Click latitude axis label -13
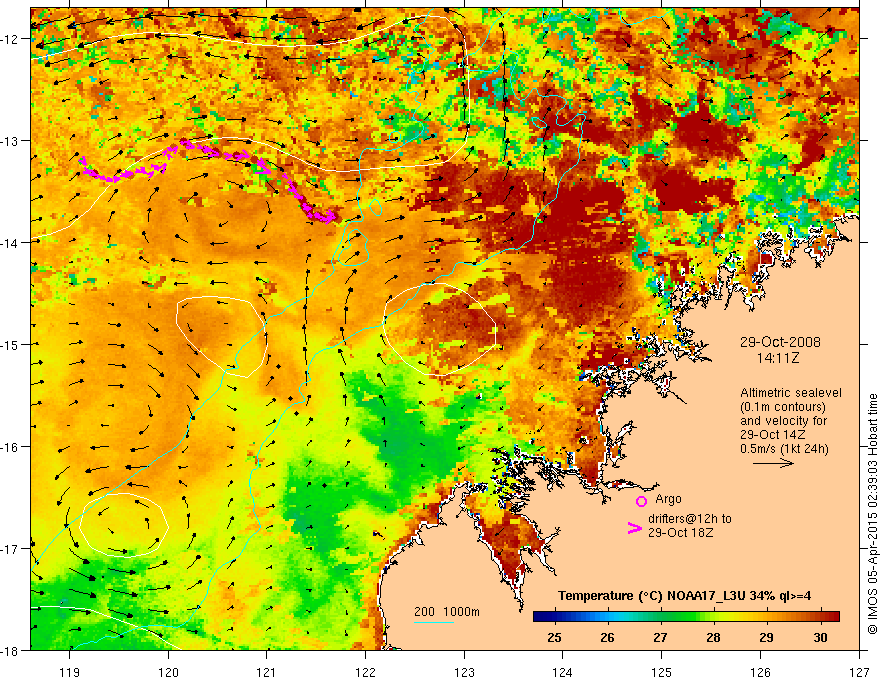The image size is (880, 680). 11,141
